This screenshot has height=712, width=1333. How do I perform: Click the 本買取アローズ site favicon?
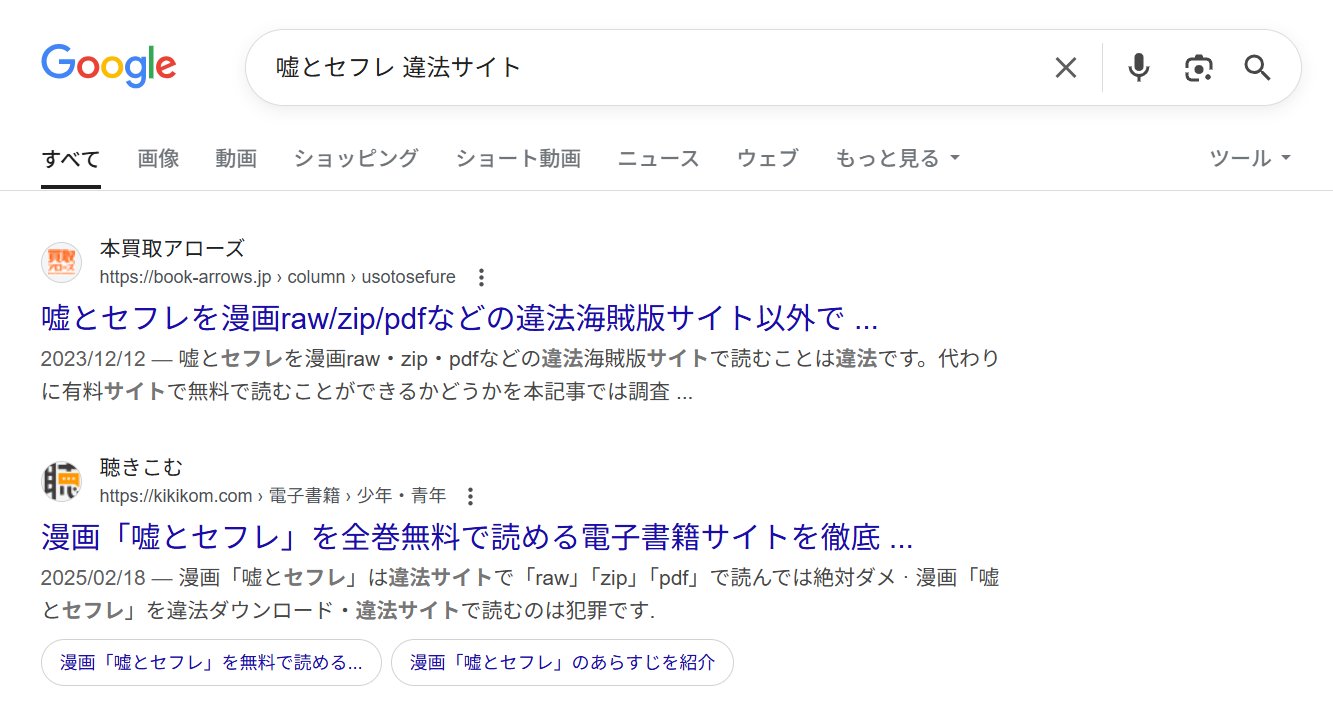tap(60, 261)
